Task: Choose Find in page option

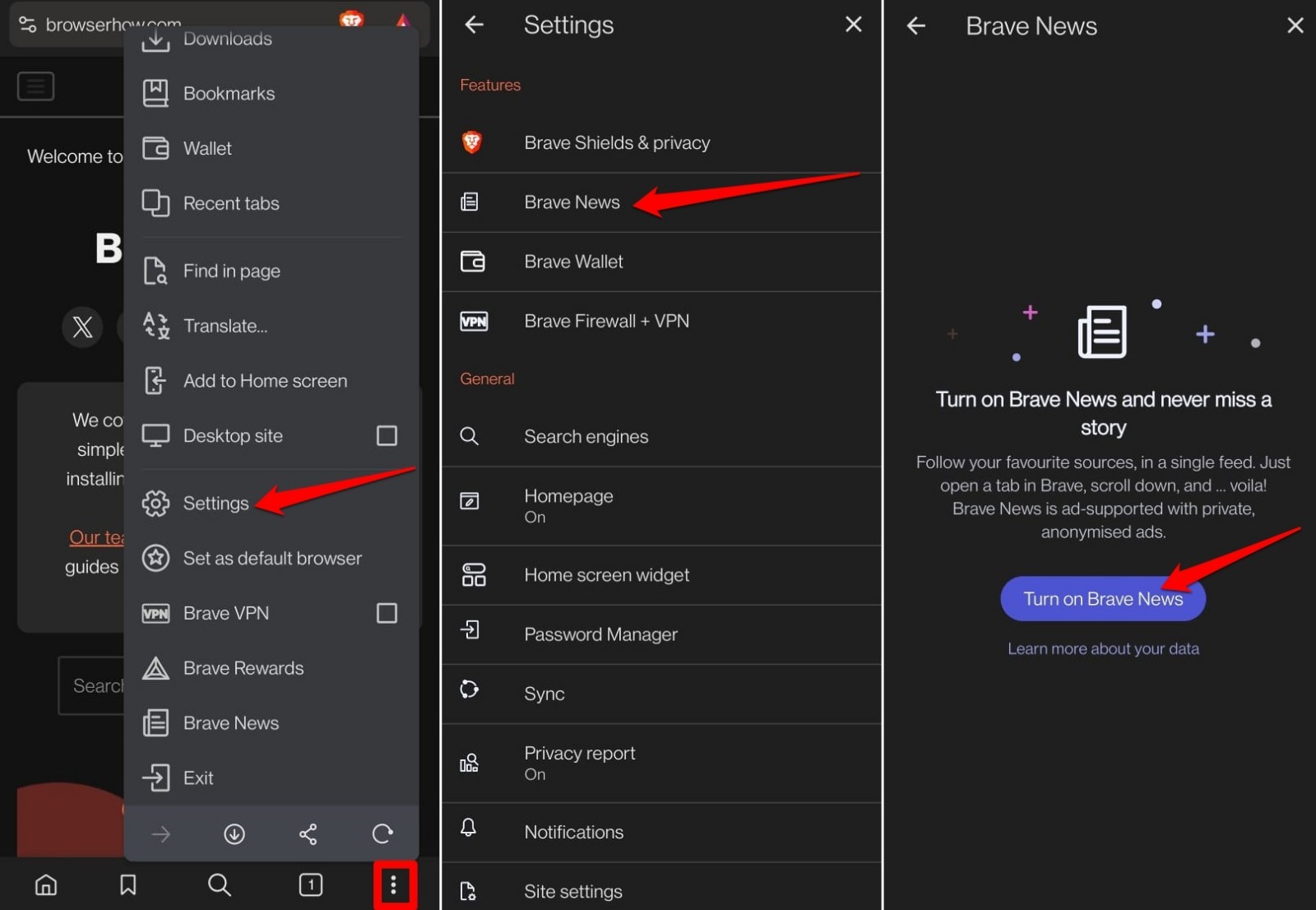Action: pos(271,271)
